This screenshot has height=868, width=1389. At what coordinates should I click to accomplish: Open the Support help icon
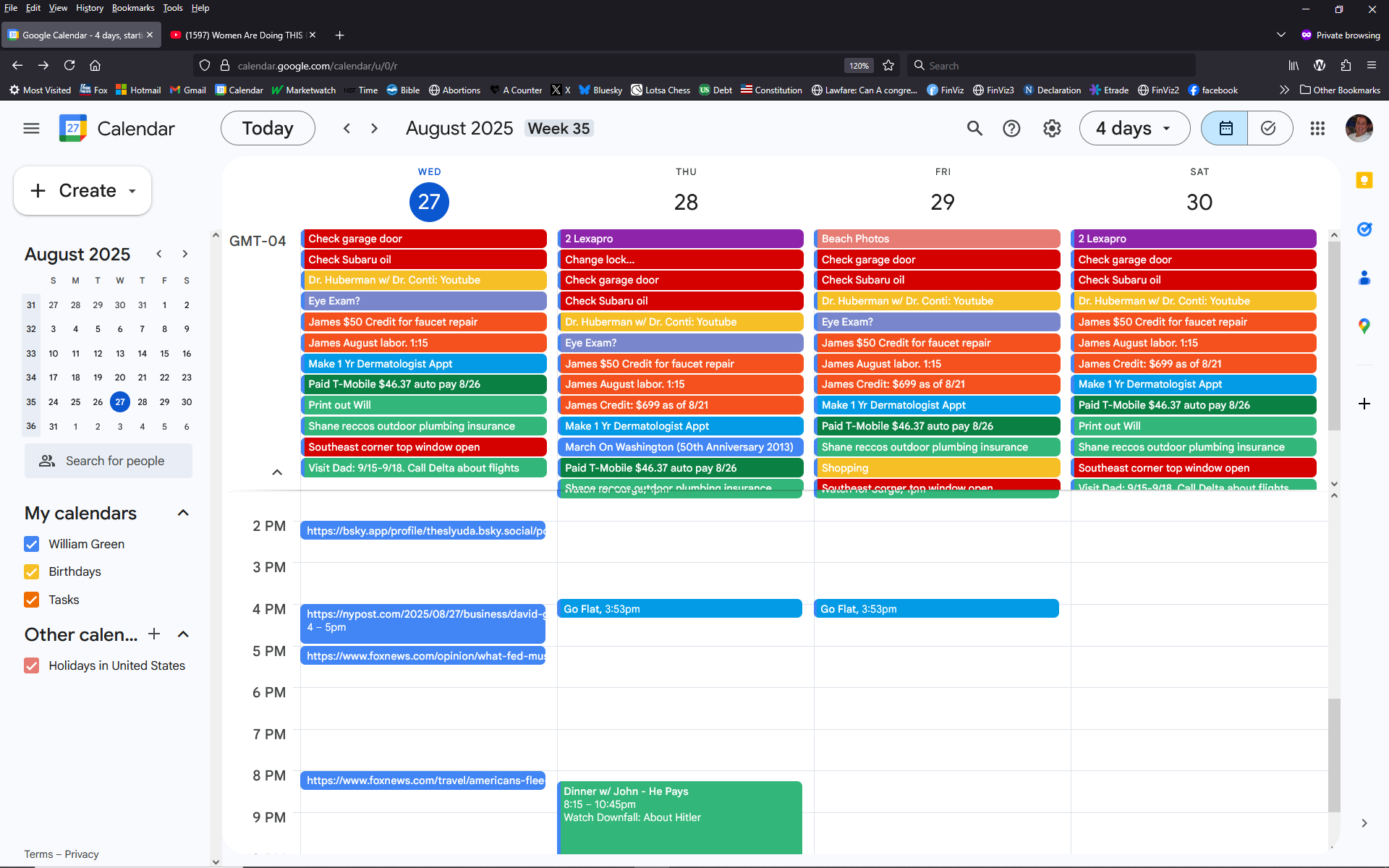[1011, 129]
